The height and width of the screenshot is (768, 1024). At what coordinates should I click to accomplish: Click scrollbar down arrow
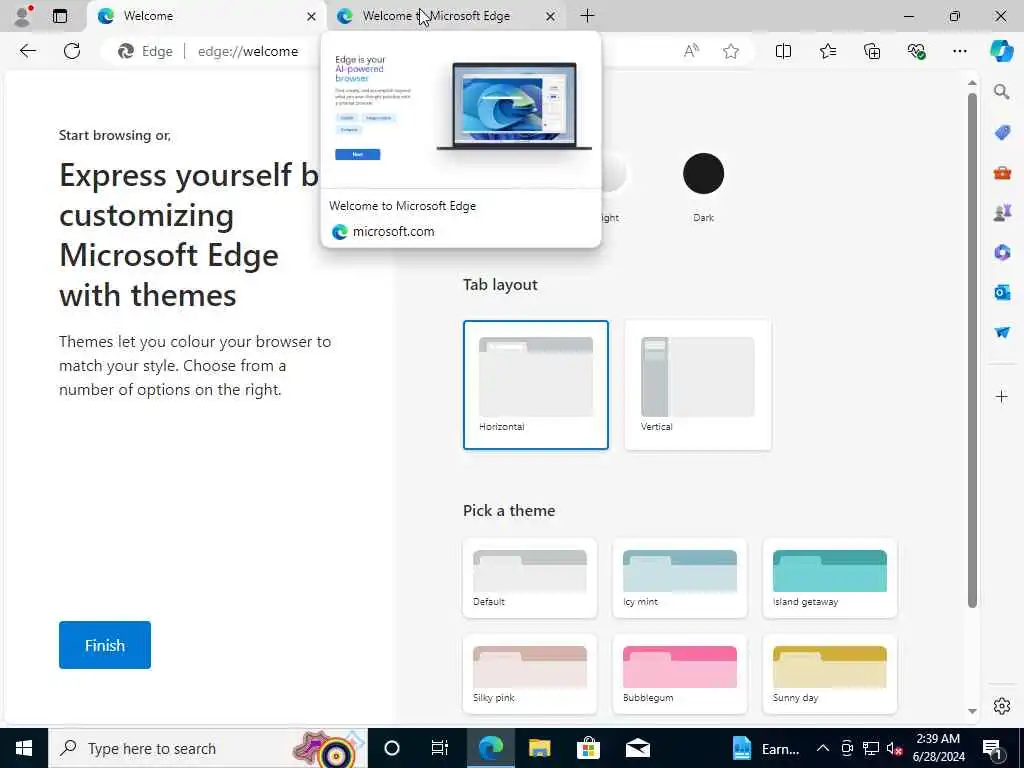(972, 711)
